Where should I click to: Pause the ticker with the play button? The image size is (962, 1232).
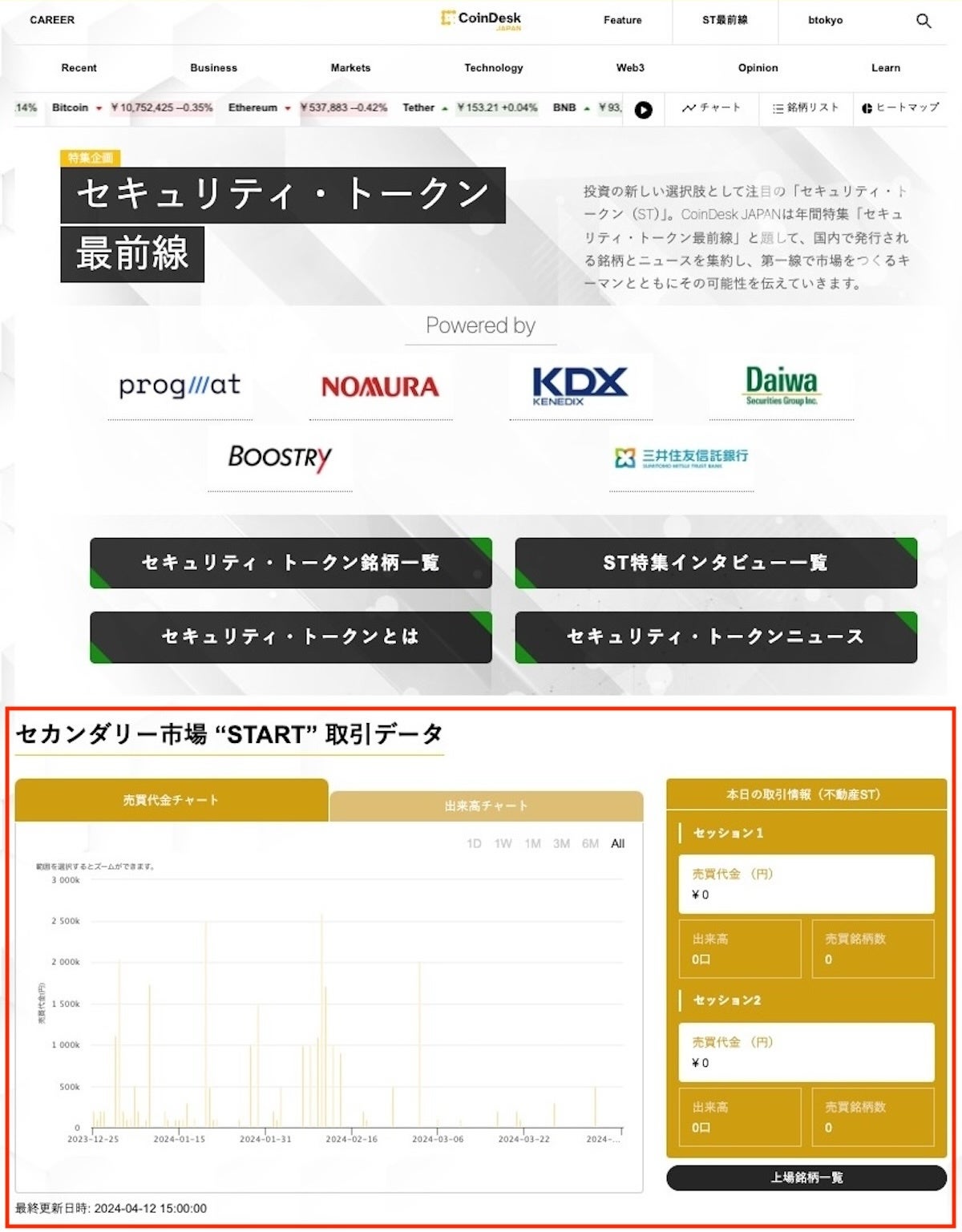click(x=643, y=110)
